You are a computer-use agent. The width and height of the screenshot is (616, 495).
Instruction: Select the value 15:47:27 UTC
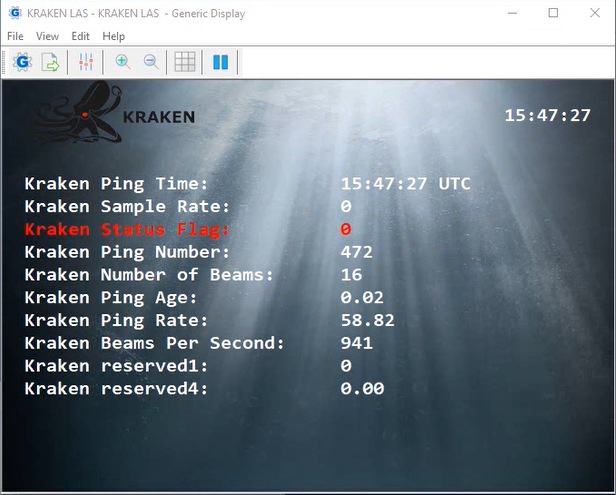click(x=405, y=184)
